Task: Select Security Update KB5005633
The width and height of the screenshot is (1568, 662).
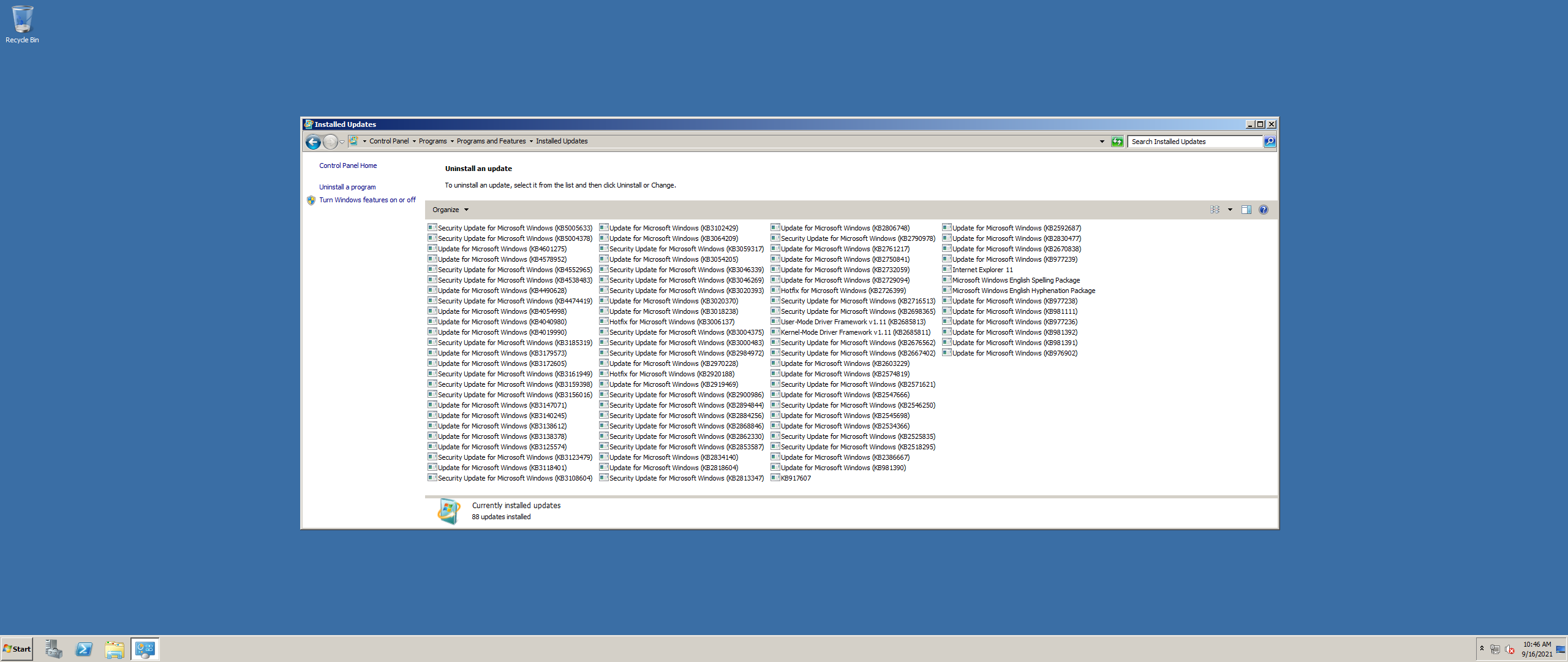Action: coord(510,228)
